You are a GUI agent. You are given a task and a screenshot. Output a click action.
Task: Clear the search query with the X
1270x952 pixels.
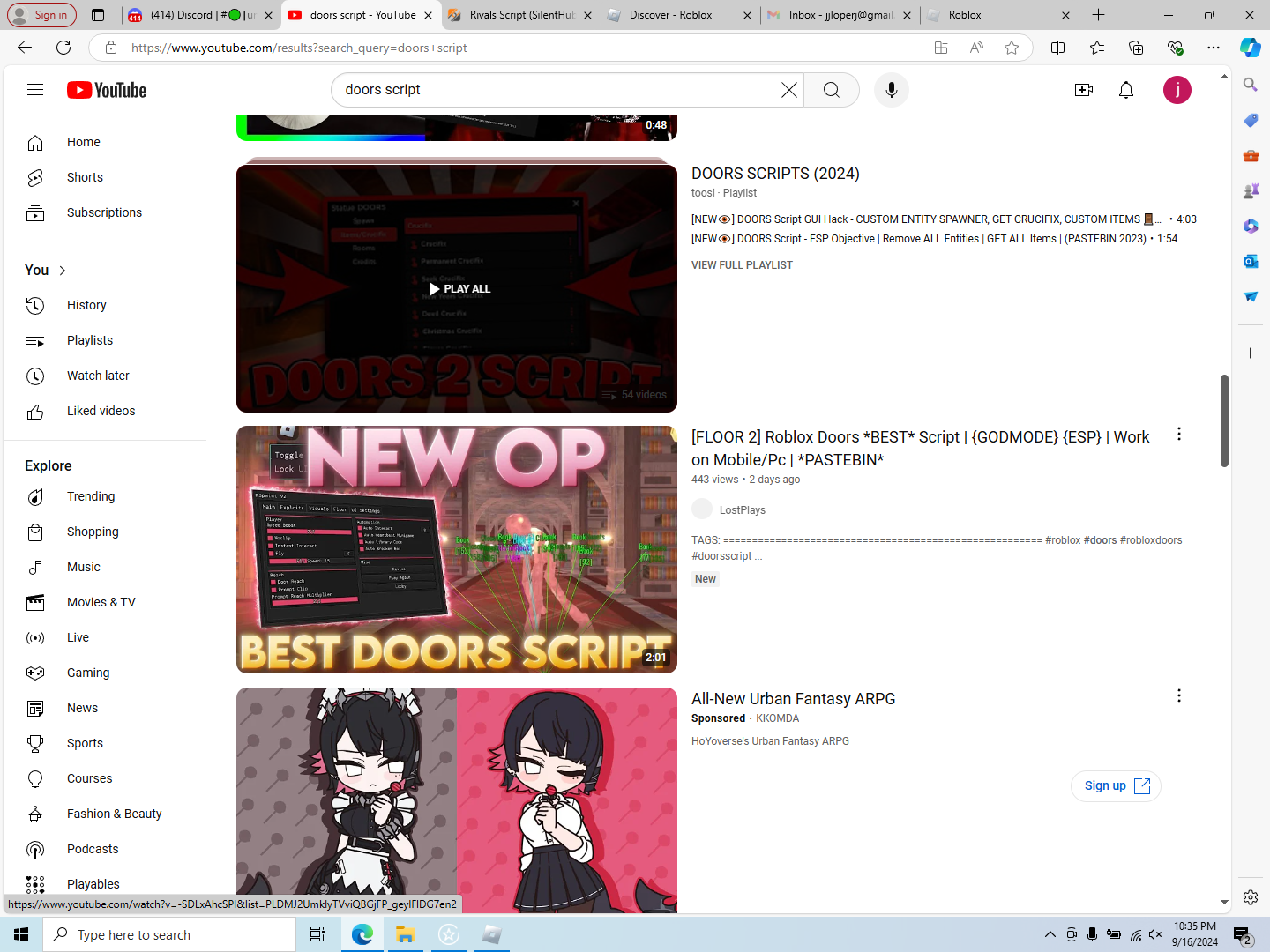(789, 90)
